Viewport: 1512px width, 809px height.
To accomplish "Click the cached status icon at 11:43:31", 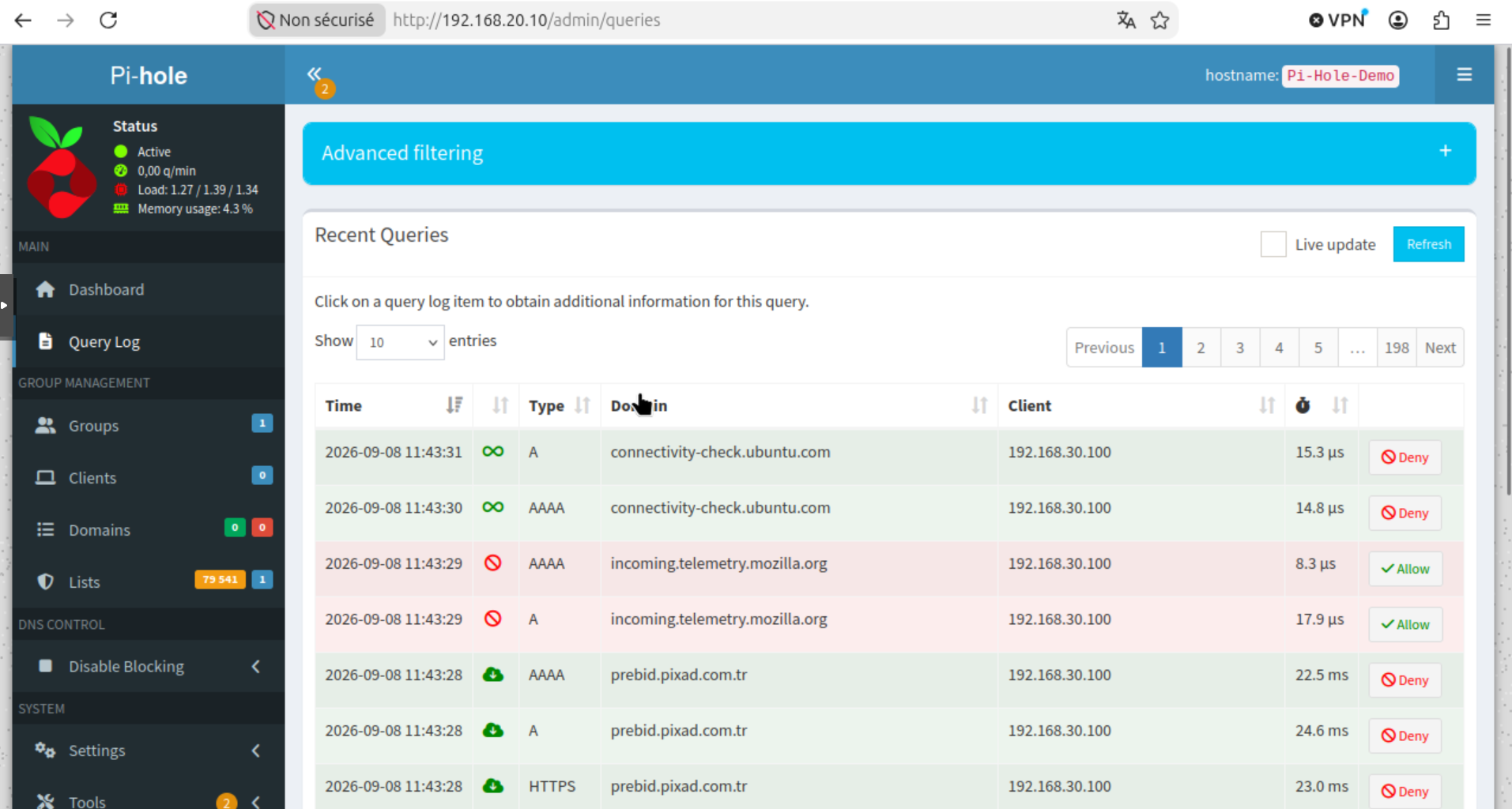I will tap(493, 451).
